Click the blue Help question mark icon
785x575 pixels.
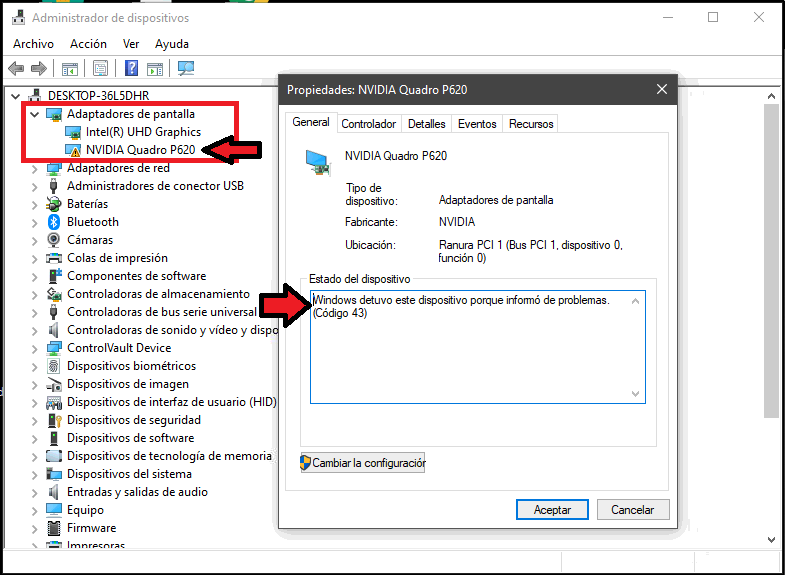[131, 68]
